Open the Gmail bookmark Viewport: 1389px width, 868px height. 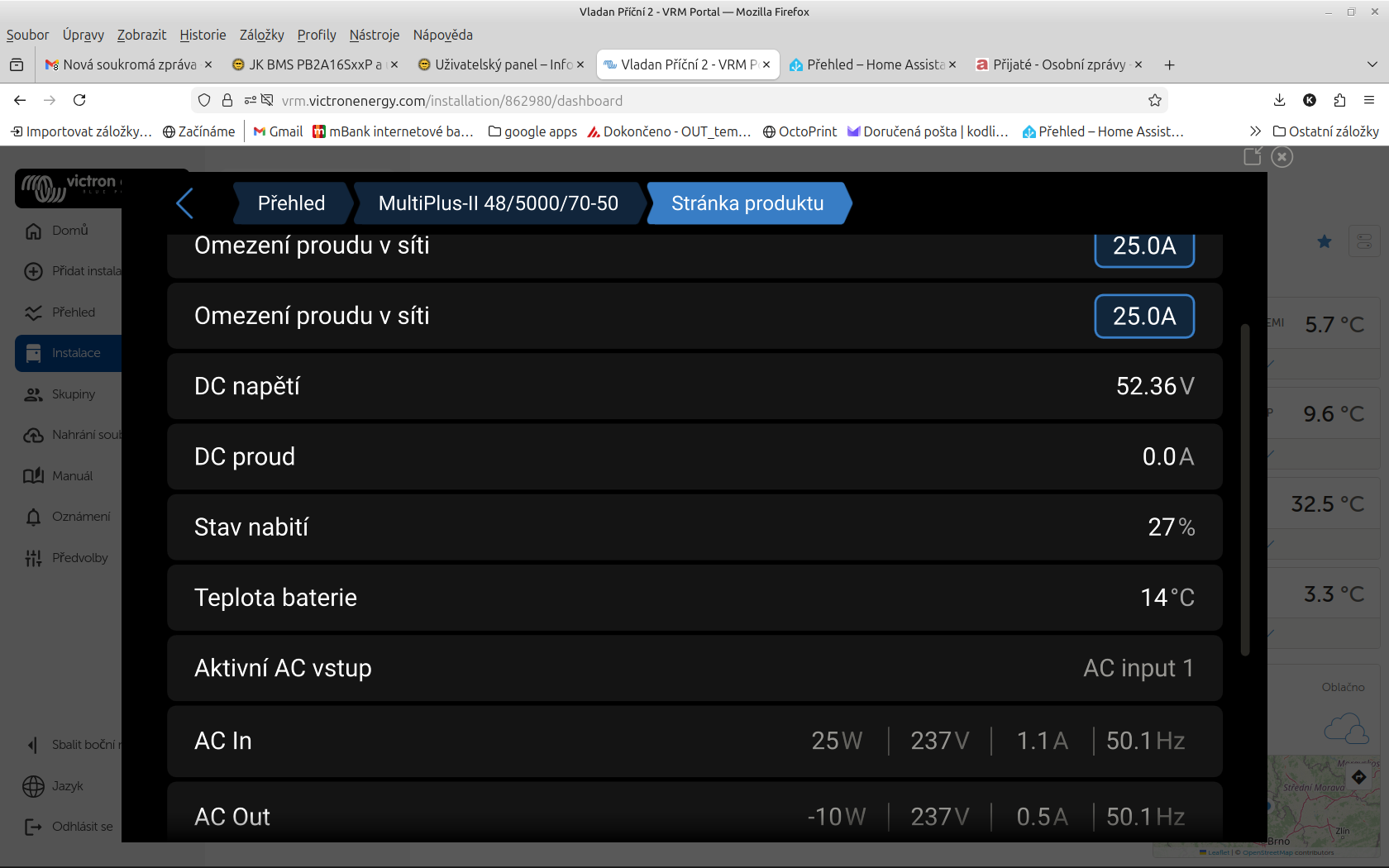click(x=278, y=131)
